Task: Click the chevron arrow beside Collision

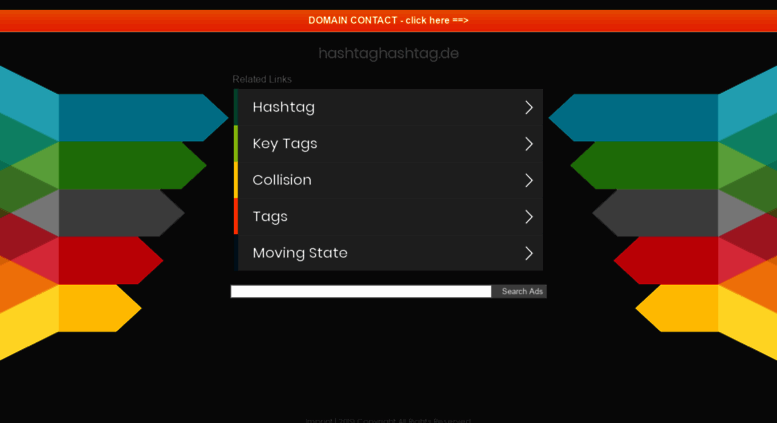Action: tap(529, 180)
